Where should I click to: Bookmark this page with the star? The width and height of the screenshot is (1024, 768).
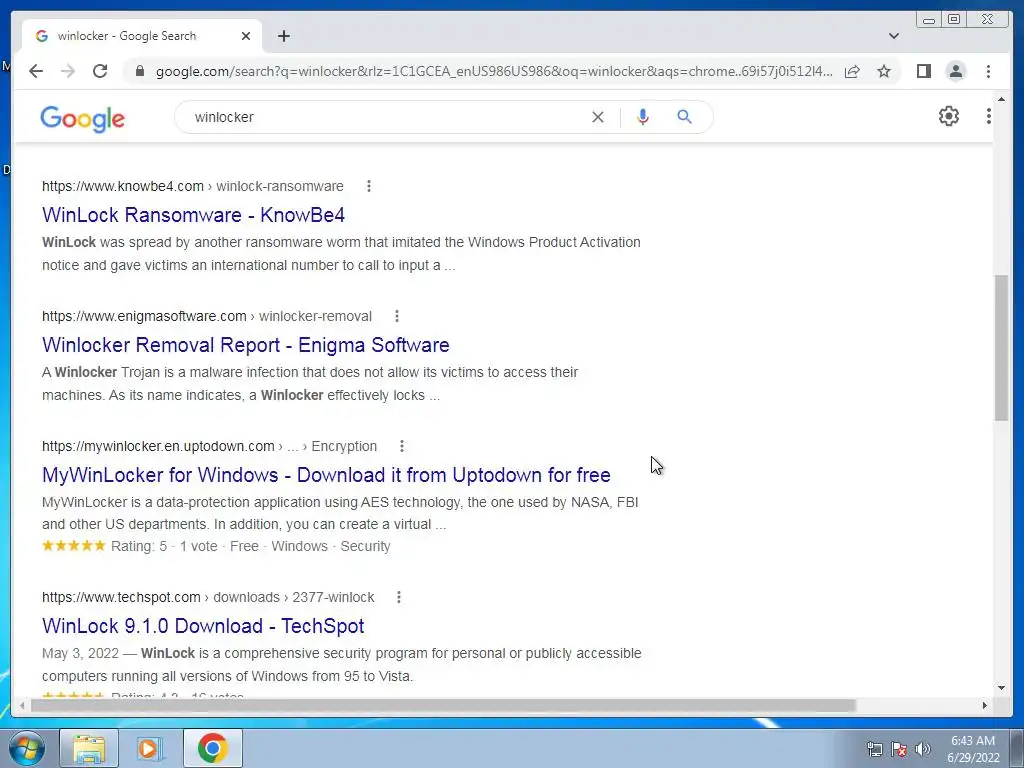click(x=884, y=71)
